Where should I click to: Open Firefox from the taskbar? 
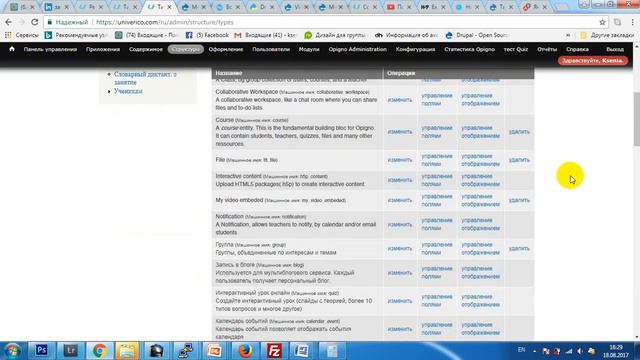pos(245,351)
